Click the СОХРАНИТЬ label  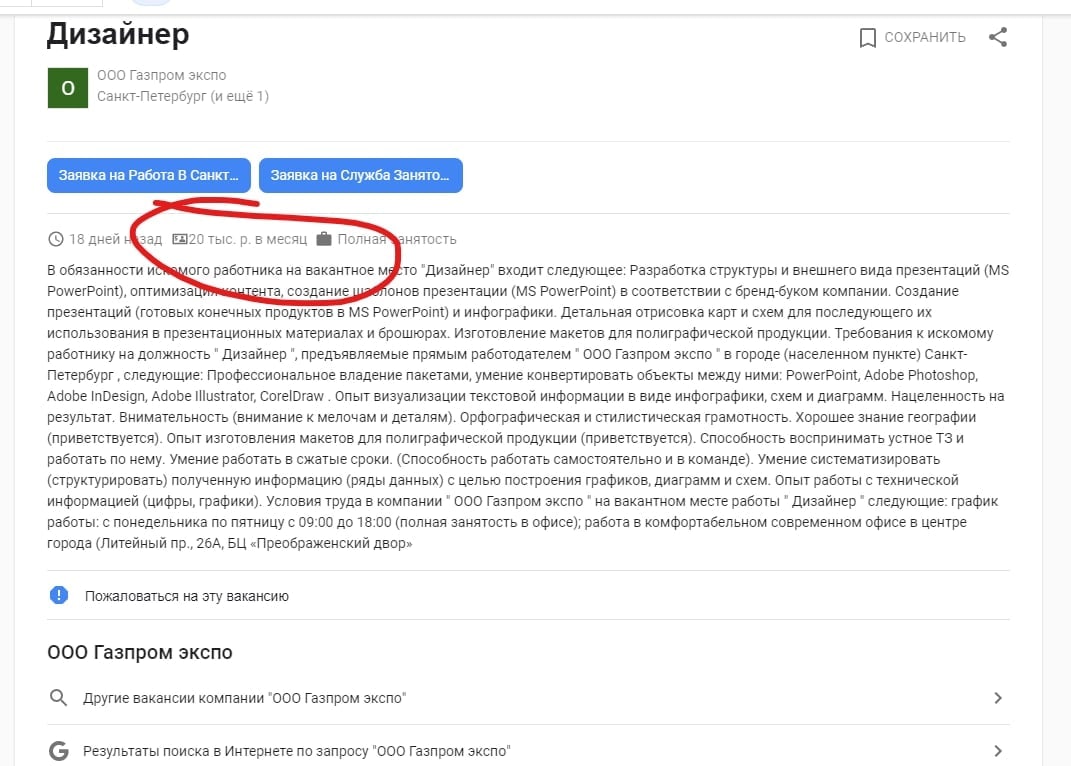coord(925,38)
